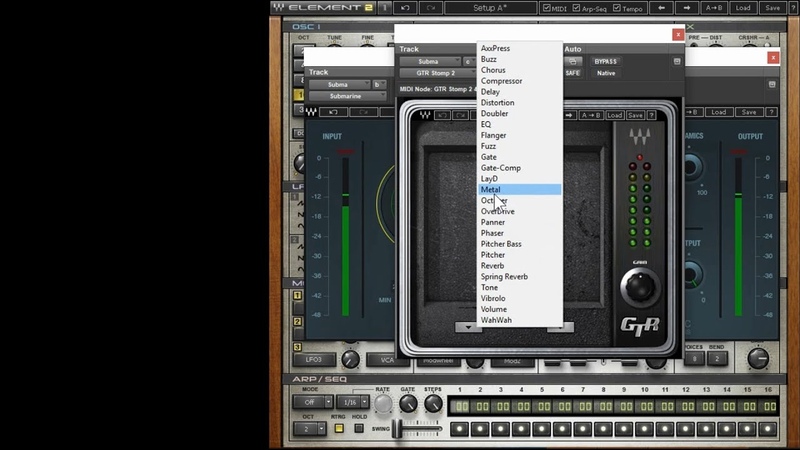Toggle the Arp-Seq checkbox
This screenshot has width=800, height=450.
tap(577, 8)
